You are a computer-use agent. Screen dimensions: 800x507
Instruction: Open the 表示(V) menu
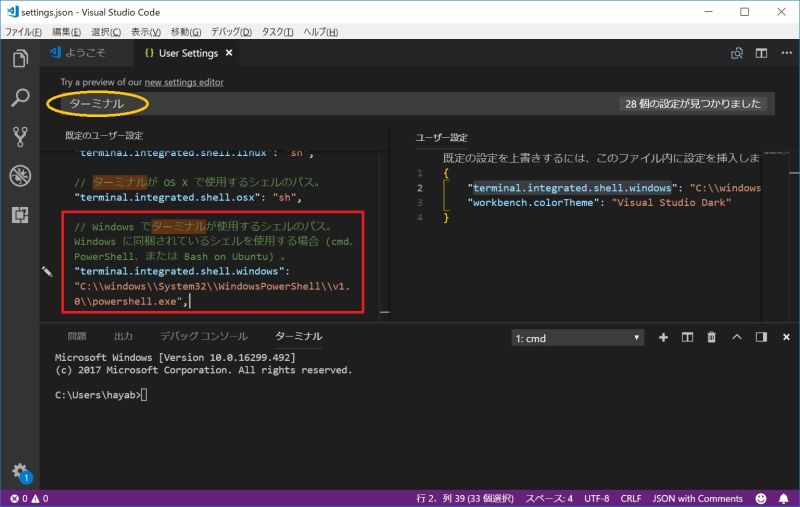tap(146, 32)
